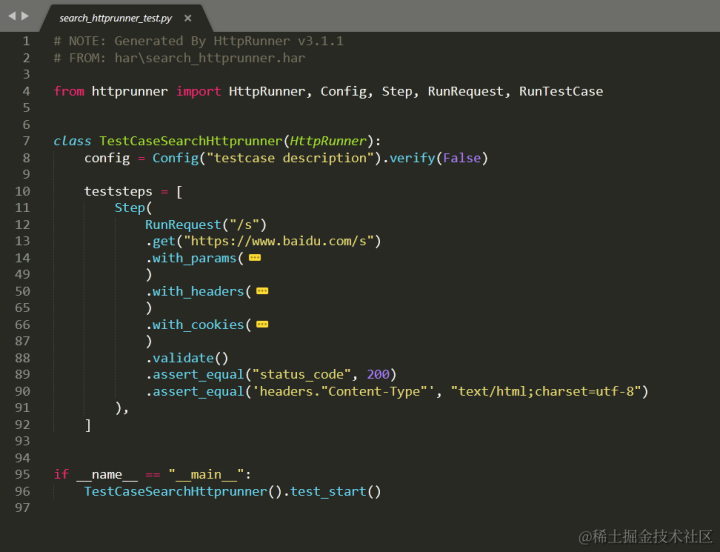720x552 pixels.
Task: Expand the folded with_headers block
Action: 262,291
